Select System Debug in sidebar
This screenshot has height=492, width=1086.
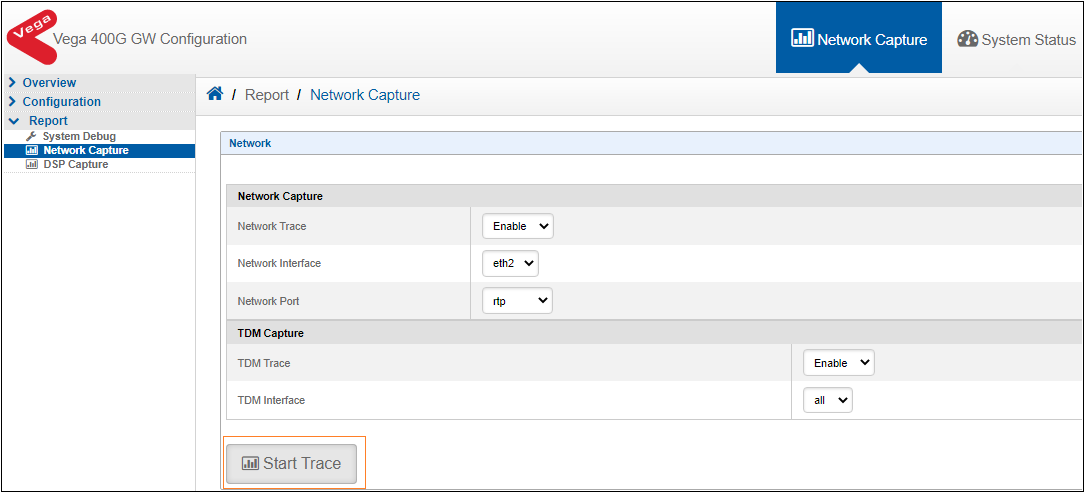coord(79,137)
